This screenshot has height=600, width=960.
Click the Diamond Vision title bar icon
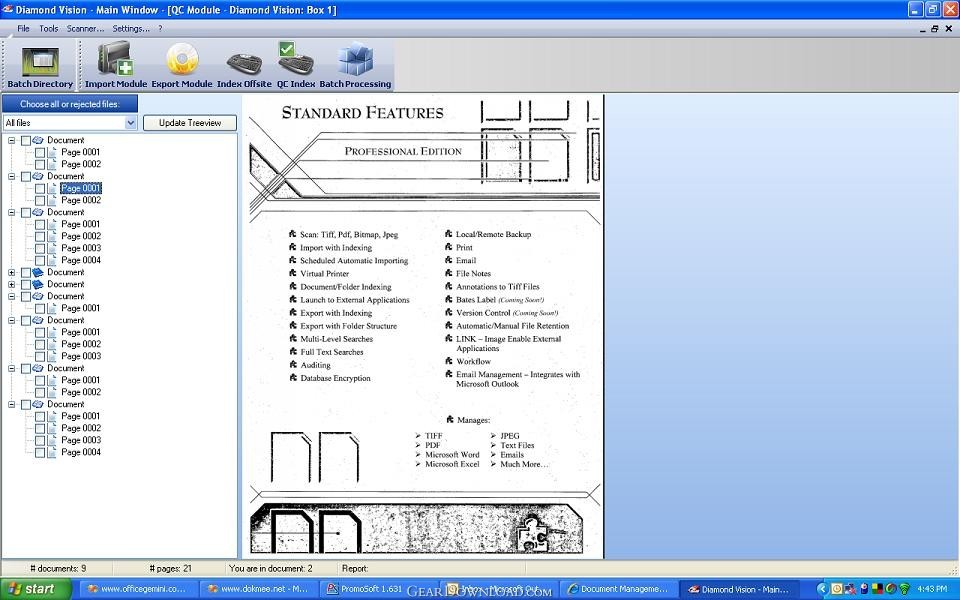point(7,9)
